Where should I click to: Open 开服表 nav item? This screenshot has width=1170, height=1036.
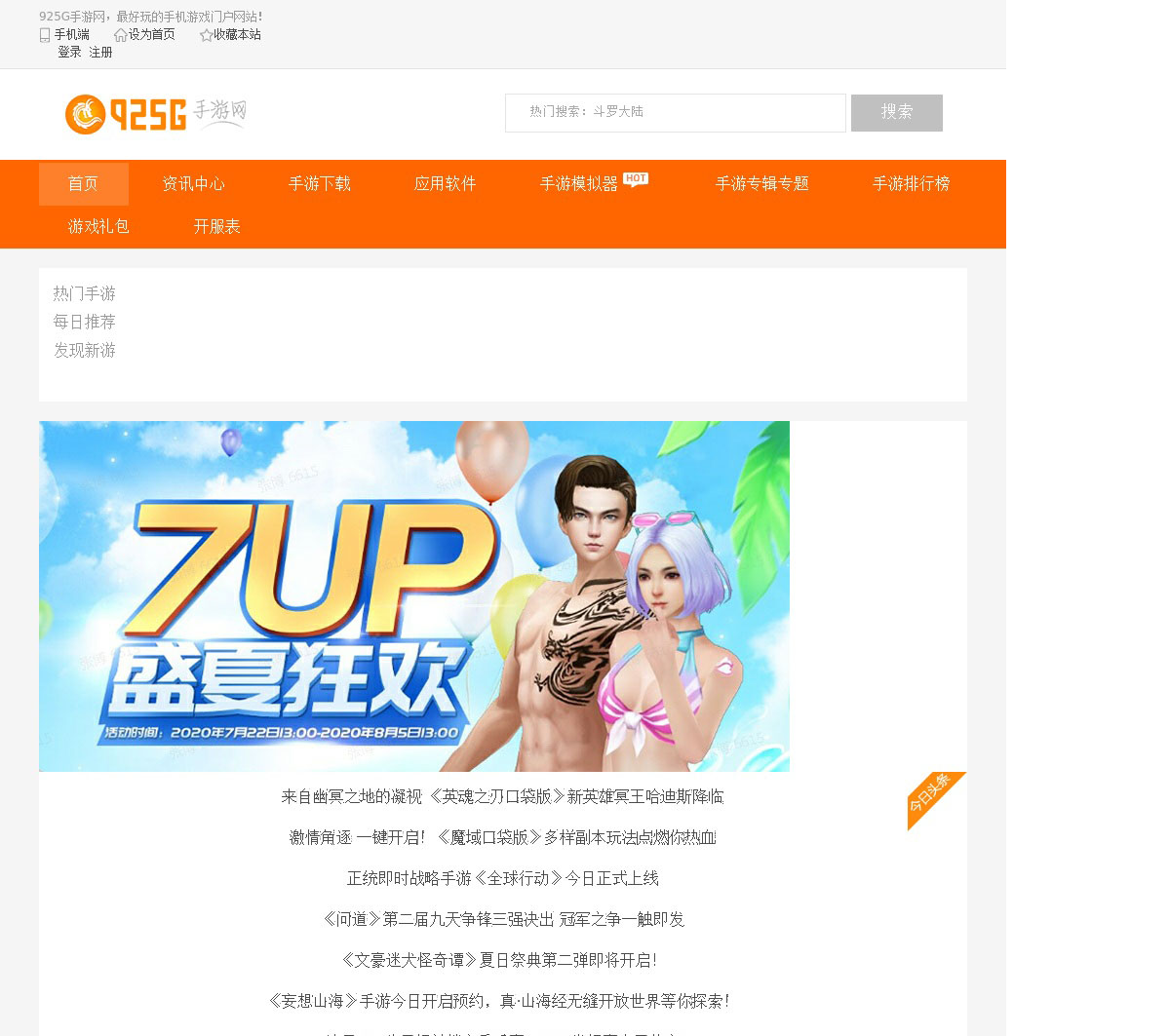pos(216,227)
